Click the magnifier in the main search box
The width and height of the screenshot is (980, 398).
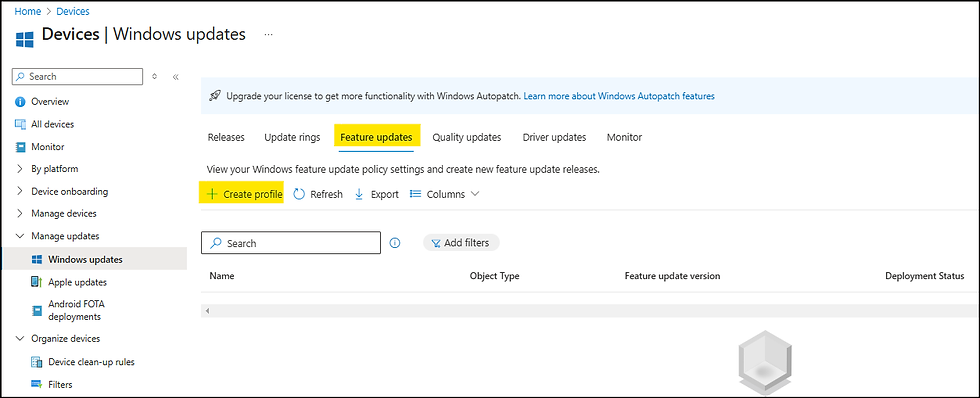pyautogui.click(x=216, y=243)
